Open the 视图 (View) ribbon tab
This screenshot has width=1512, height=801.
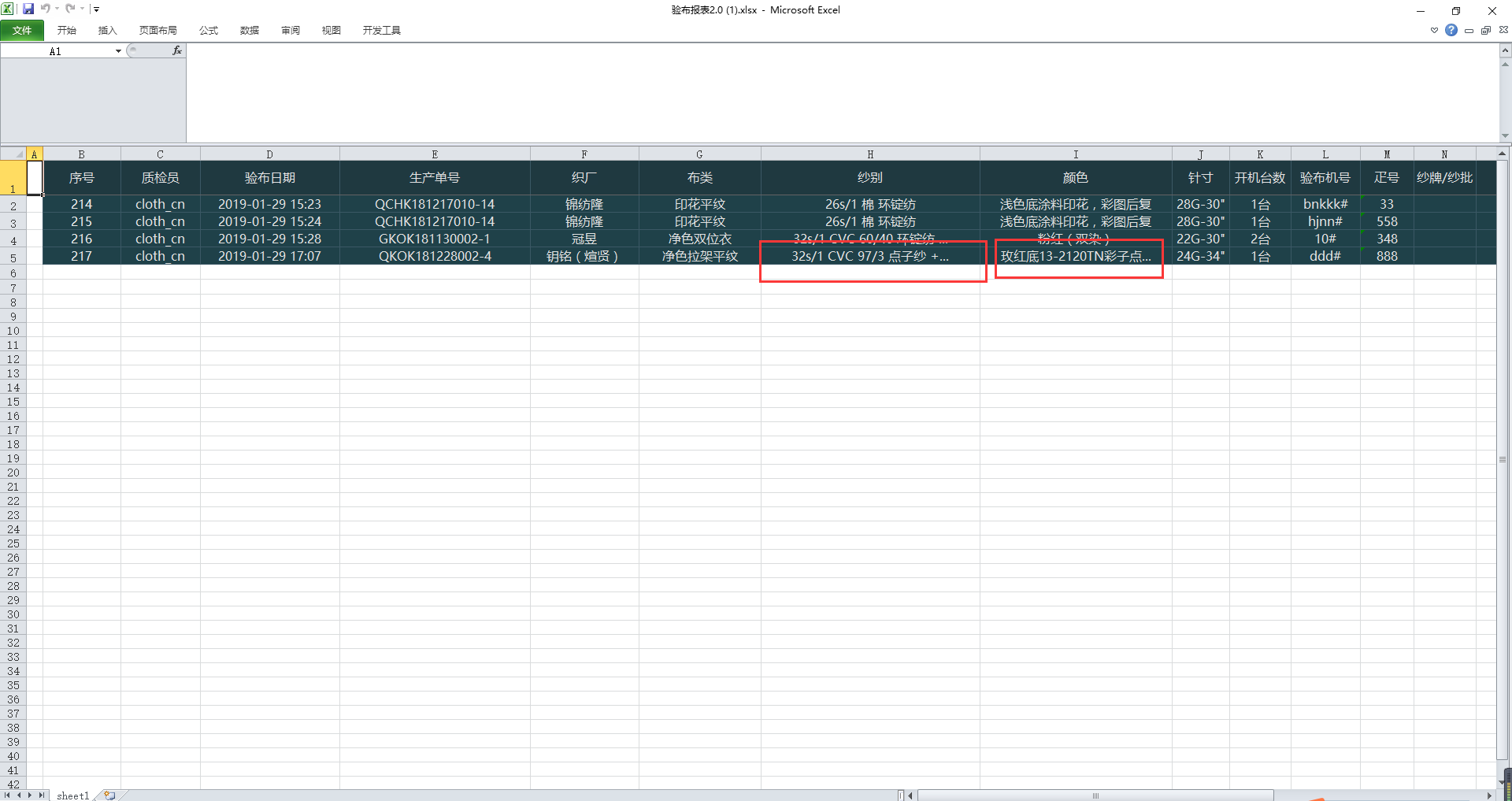331,30
